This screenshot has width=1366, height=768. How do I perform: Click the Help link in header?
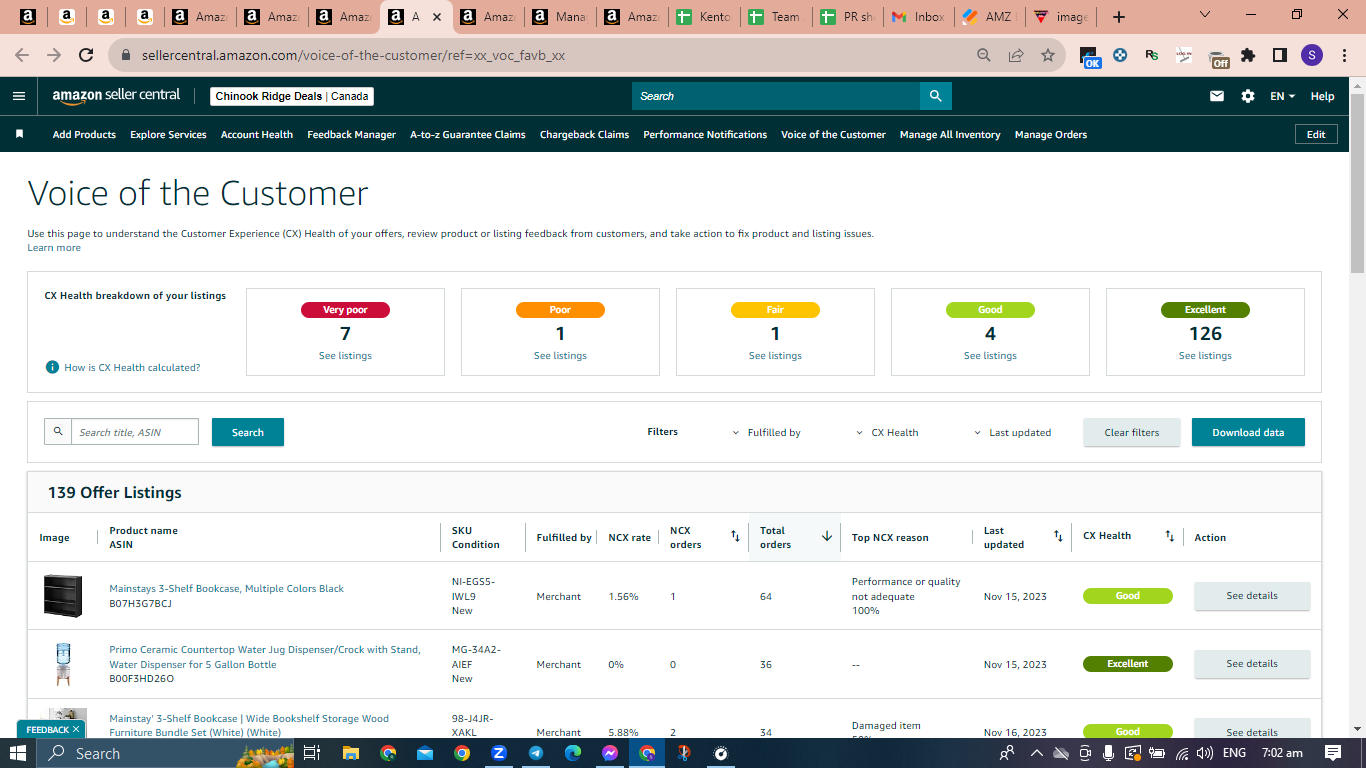(1322, 96)
